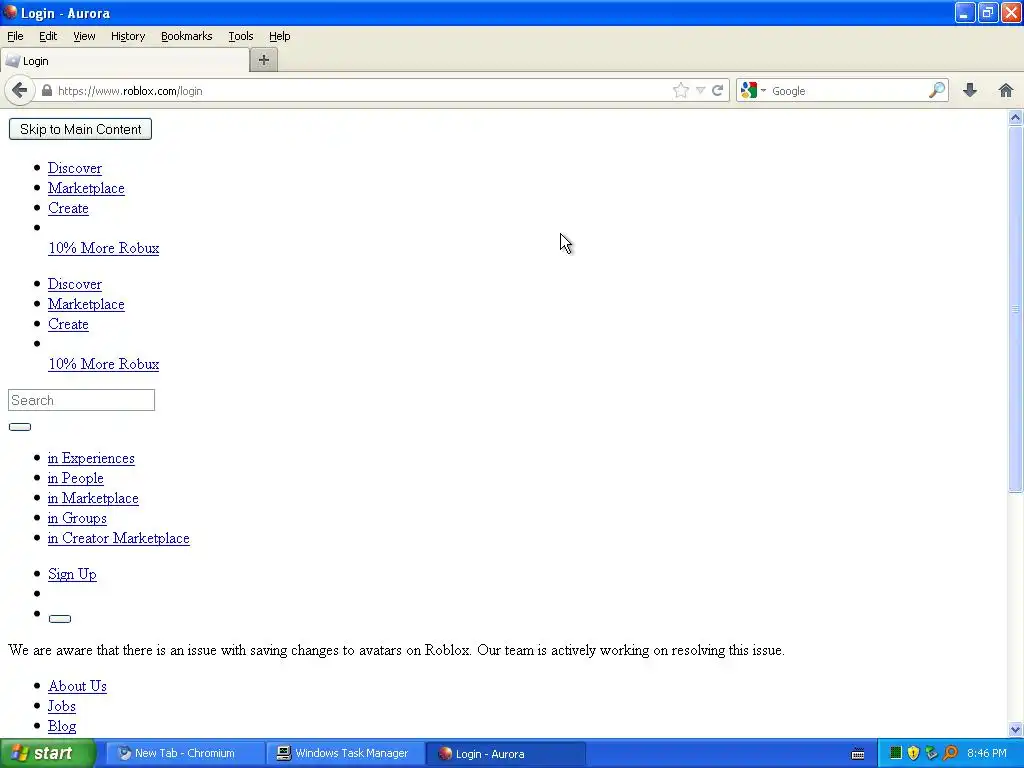
Task: Click the Sign Up link
Action: 72,575
